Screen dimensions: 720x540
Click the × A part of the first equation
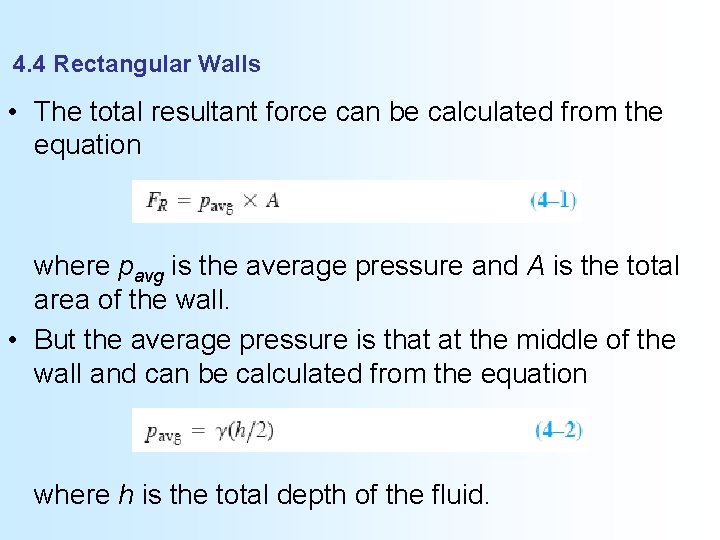tap(261, 201)
